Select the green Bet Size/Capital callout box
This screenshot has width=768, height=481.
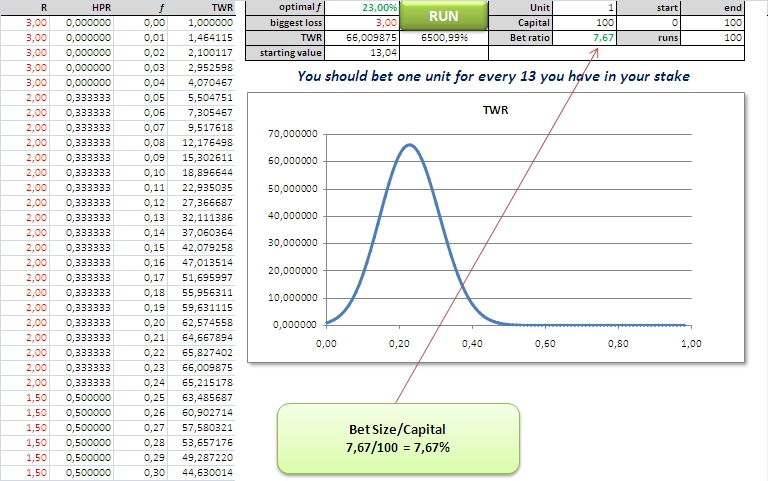398,438
